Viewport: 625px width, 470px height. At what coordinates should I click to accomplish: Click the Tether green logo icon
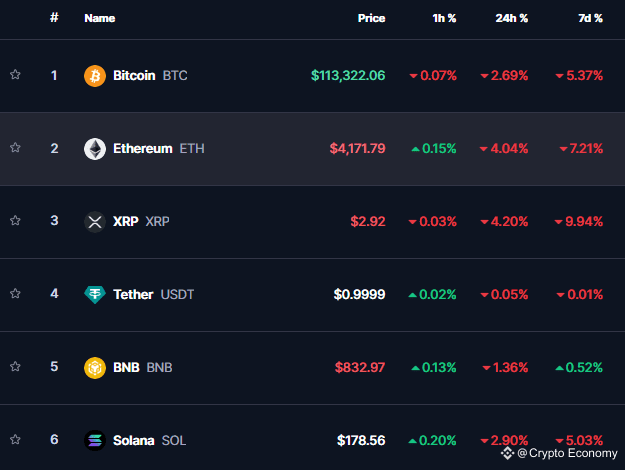coord(95,295)
